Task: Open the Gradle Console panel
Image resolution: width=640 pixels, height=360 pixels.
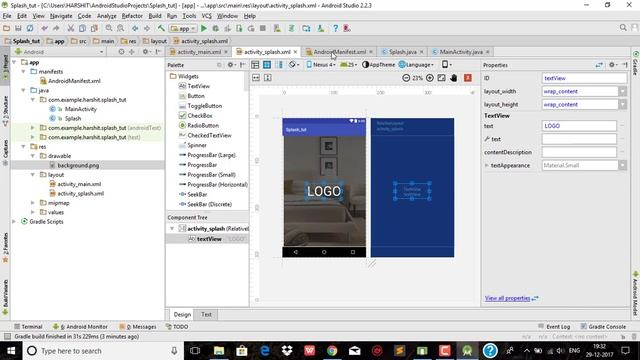Action: [603, 327]
